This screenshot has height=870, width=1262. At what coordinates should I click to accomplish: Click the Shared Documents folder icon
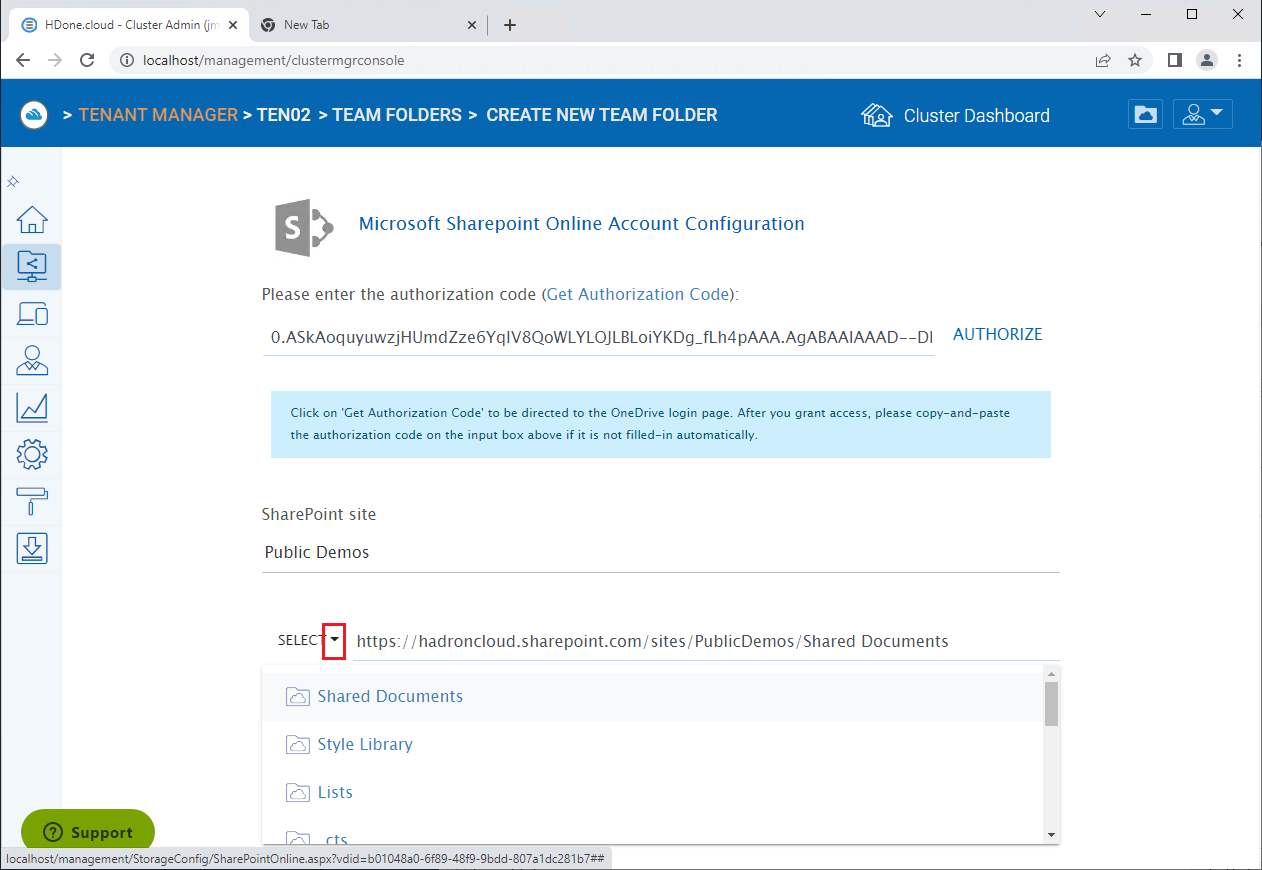(x=297, y=697)
